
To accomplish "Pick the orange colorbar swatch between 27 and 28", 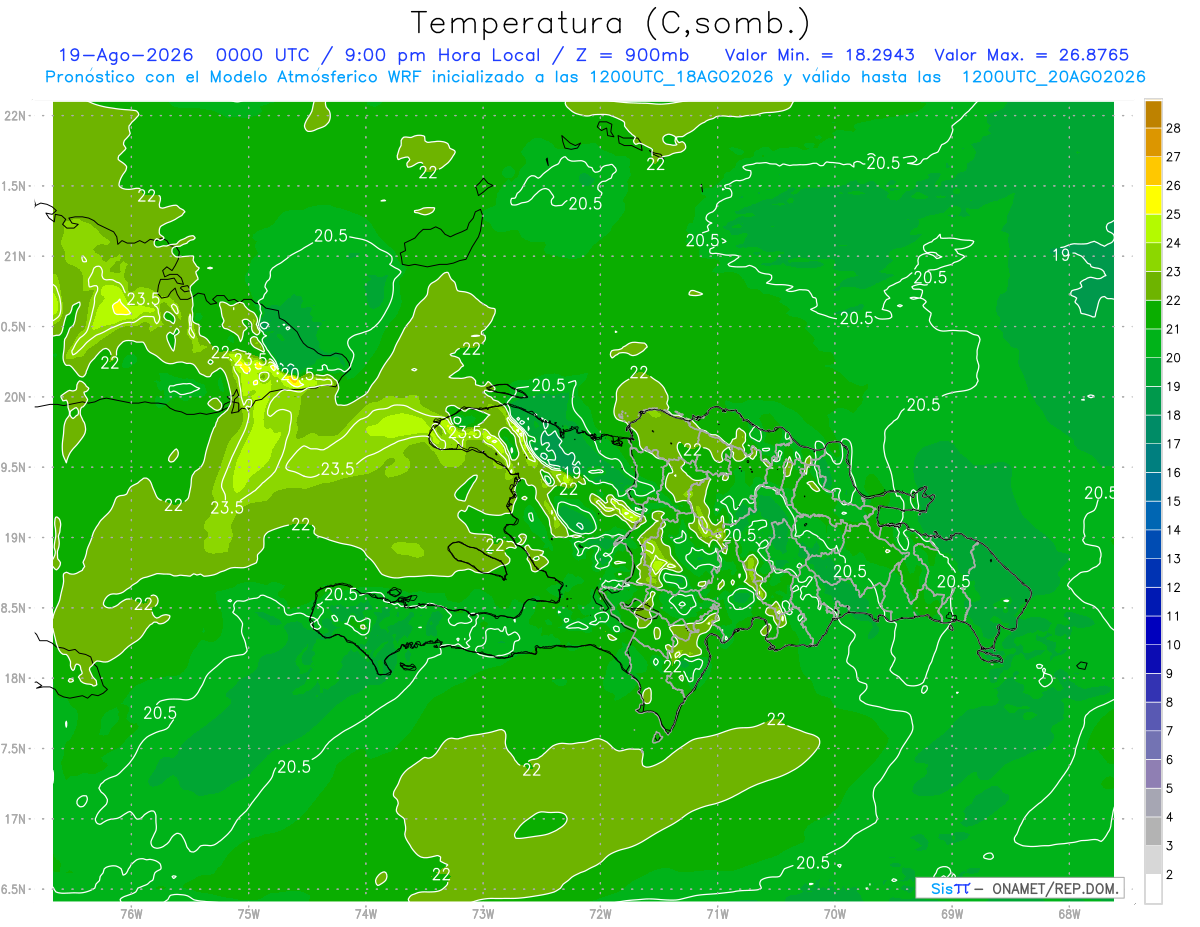I will (1153, 142).
